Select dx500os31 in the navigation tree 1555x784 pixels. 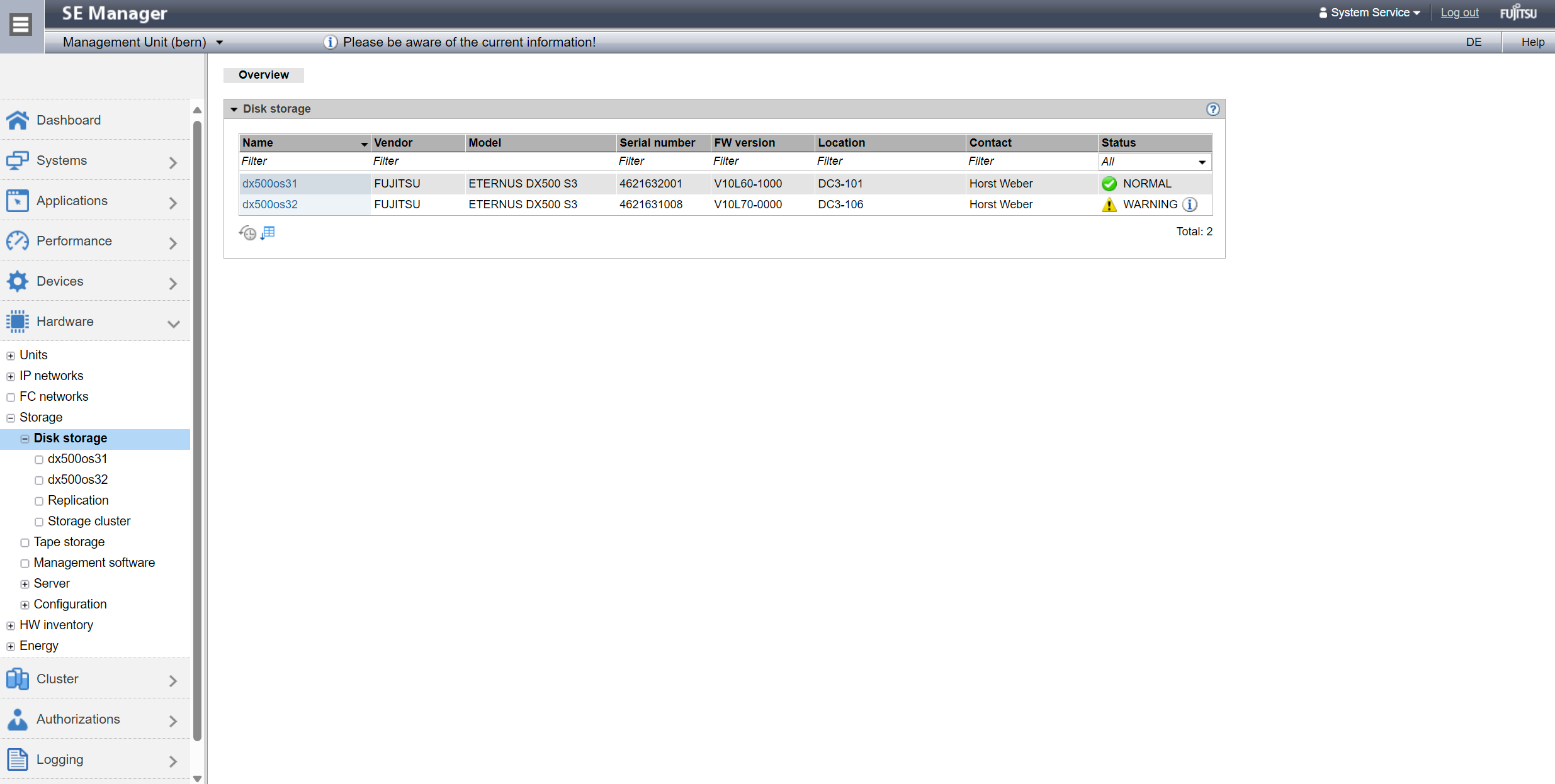(77, 459)
